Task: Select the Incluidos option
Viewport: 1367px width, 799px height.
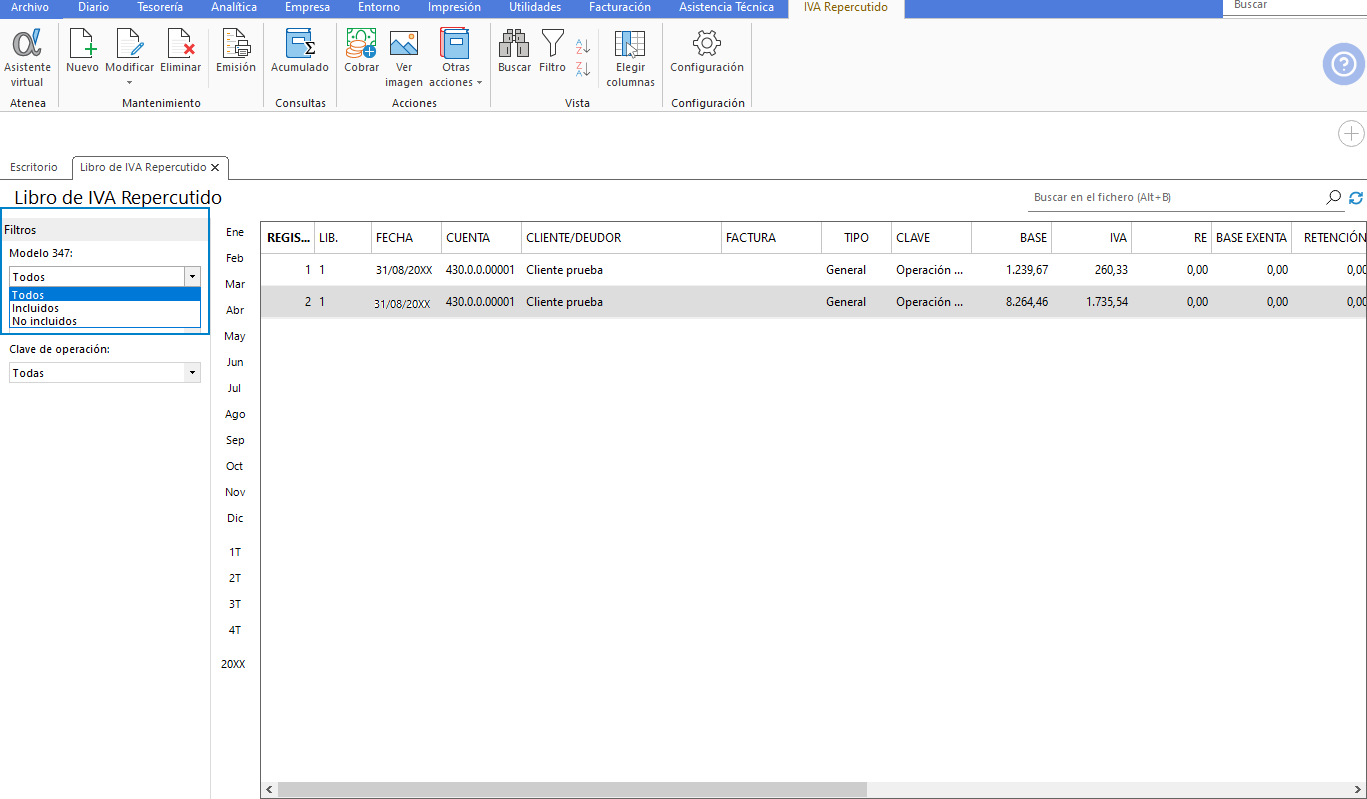Action: pyautogui.click(x=105, y=308)
